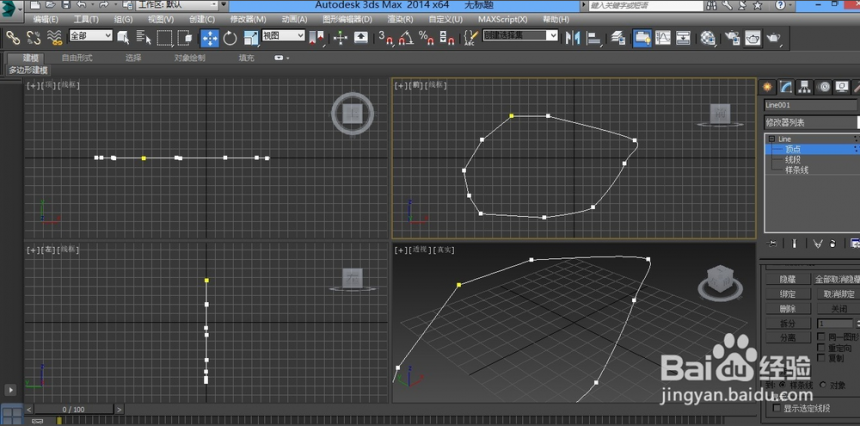This screenshot has height=426, width=860.
Task: Toggle the Angle Snap button
Action: [406, 38]
